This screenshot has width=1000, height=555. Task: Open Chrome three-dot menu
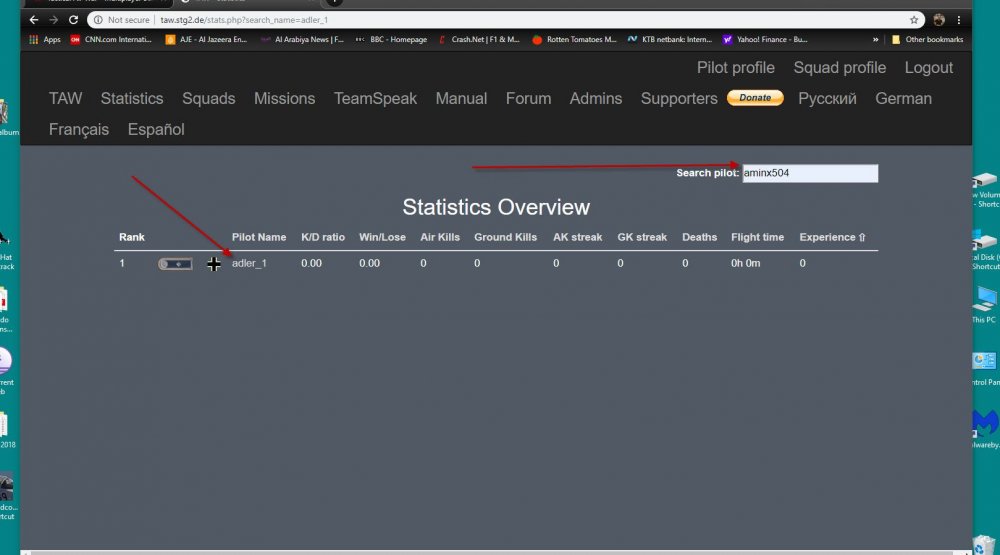coord(959,20)
